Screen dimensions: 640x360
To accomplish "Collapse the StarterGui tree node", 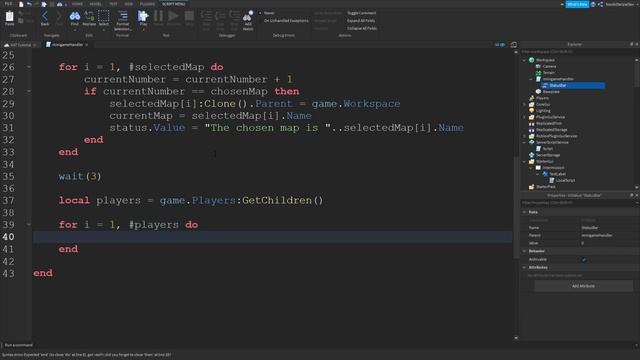I will (x=524, y=162).
